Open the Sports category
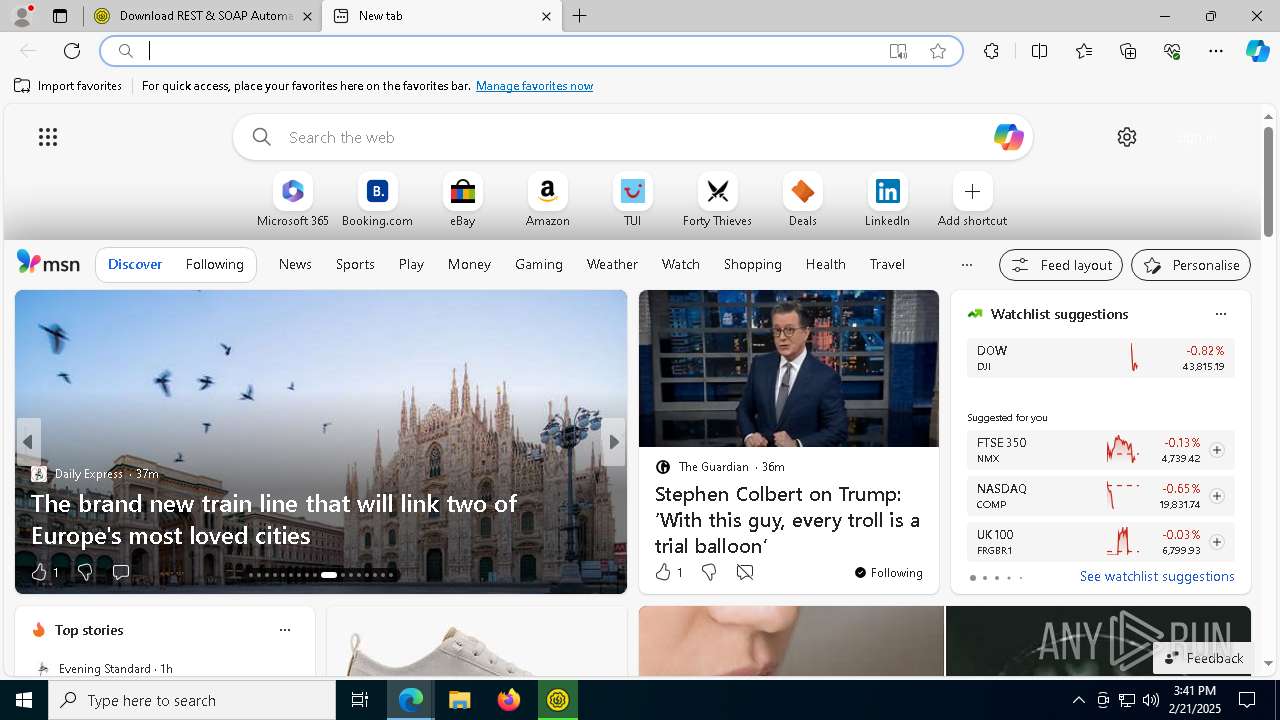Screen dimensions: 1280x720 coord(355,264)
